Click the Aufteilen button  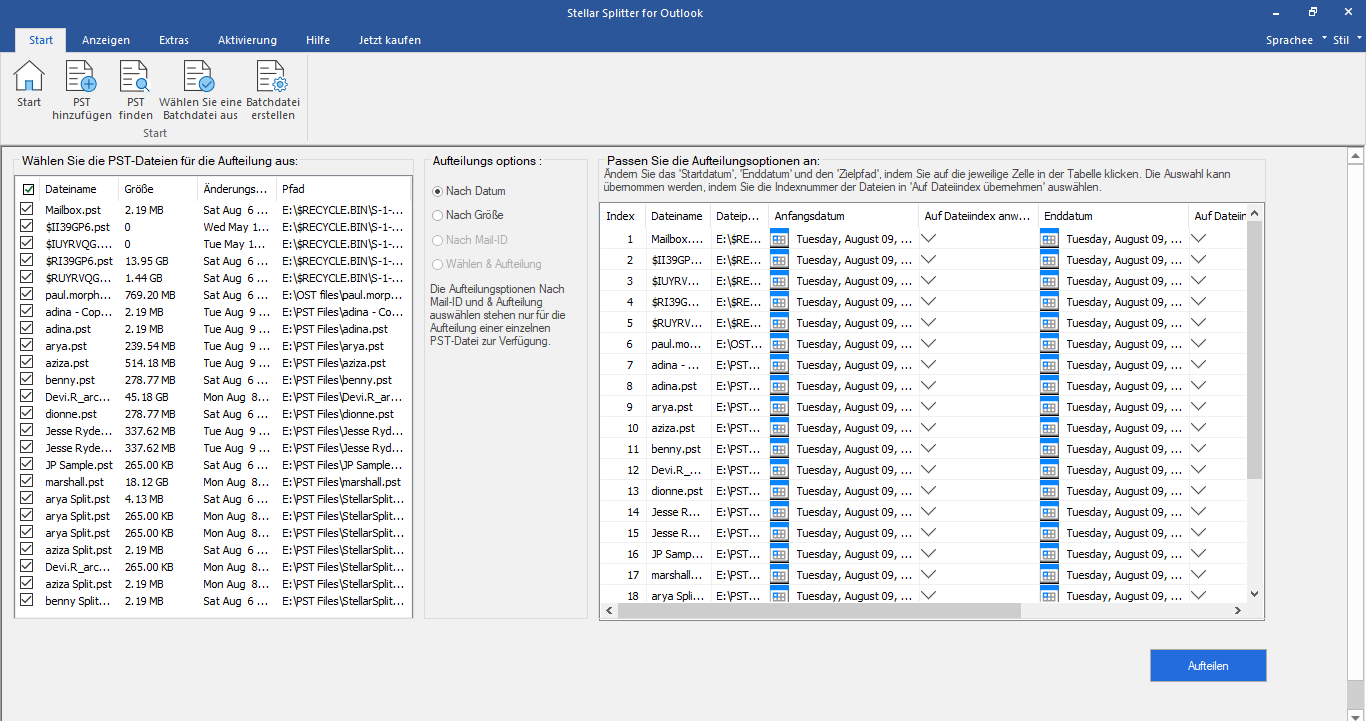[1208, 666]
